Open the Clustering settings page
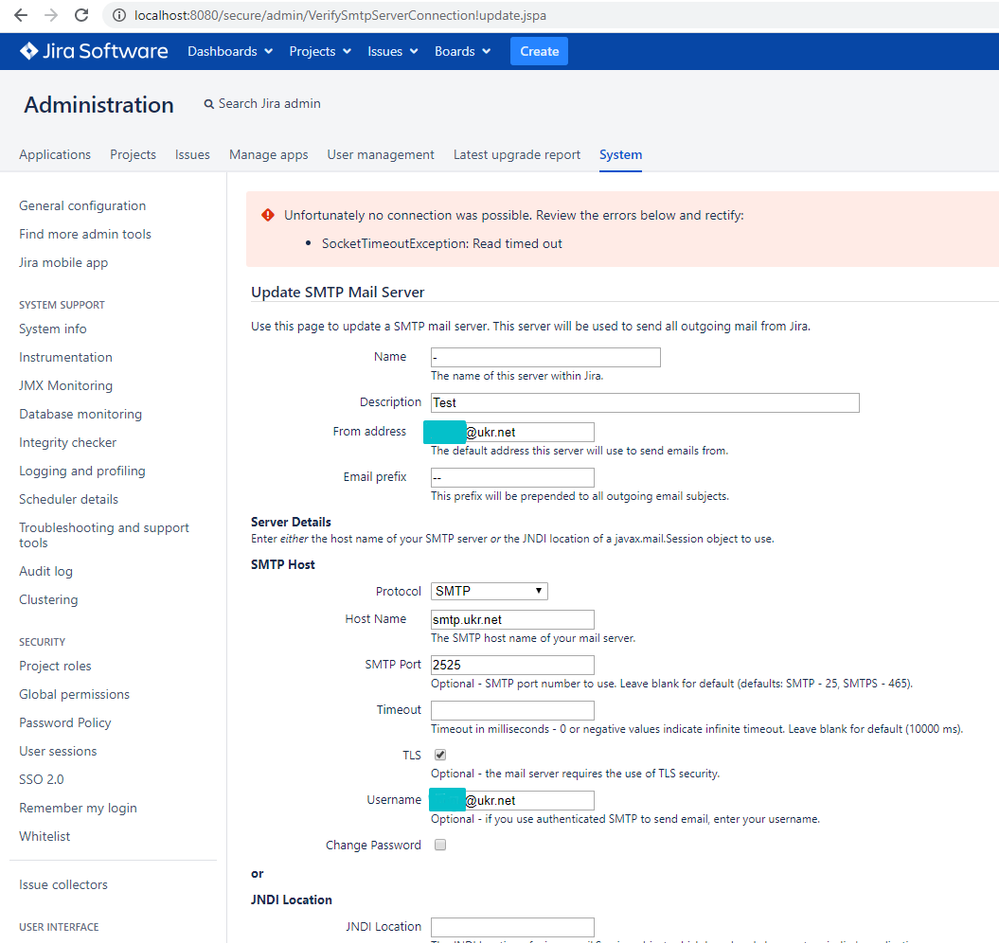Viewport: 999px width, 943px height. tap(48, 599)
